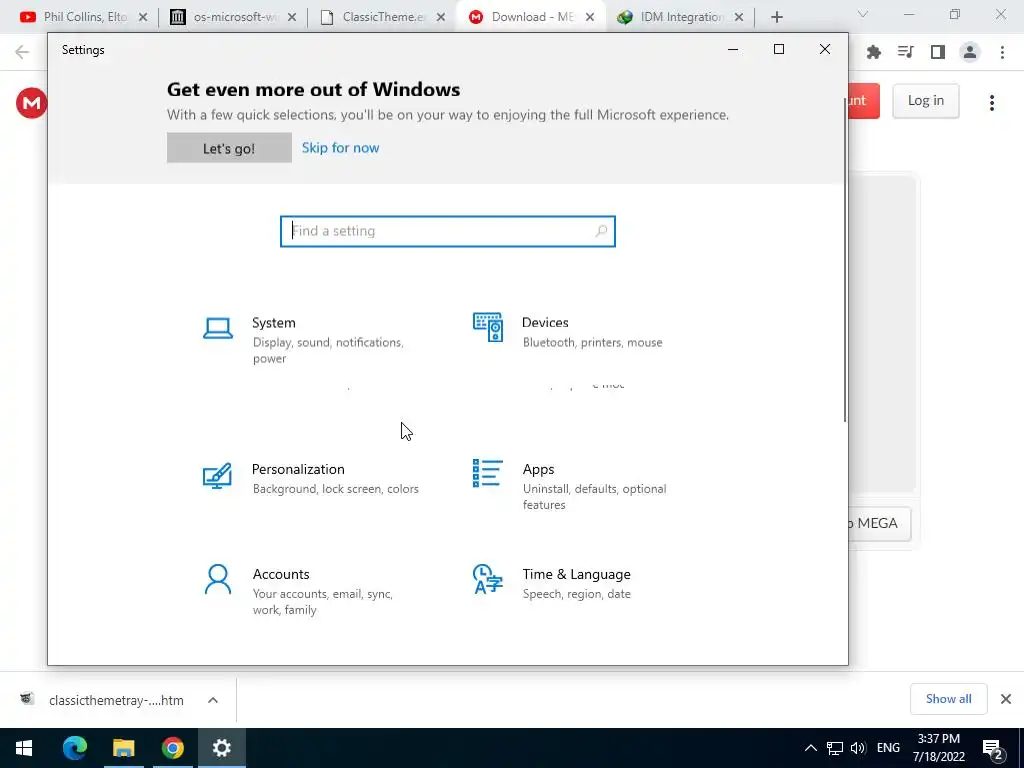Open clock showing 3:37 PM
Image resolution: width=1024 pixels, height=768 pixels.
click(x=938, y=748)
